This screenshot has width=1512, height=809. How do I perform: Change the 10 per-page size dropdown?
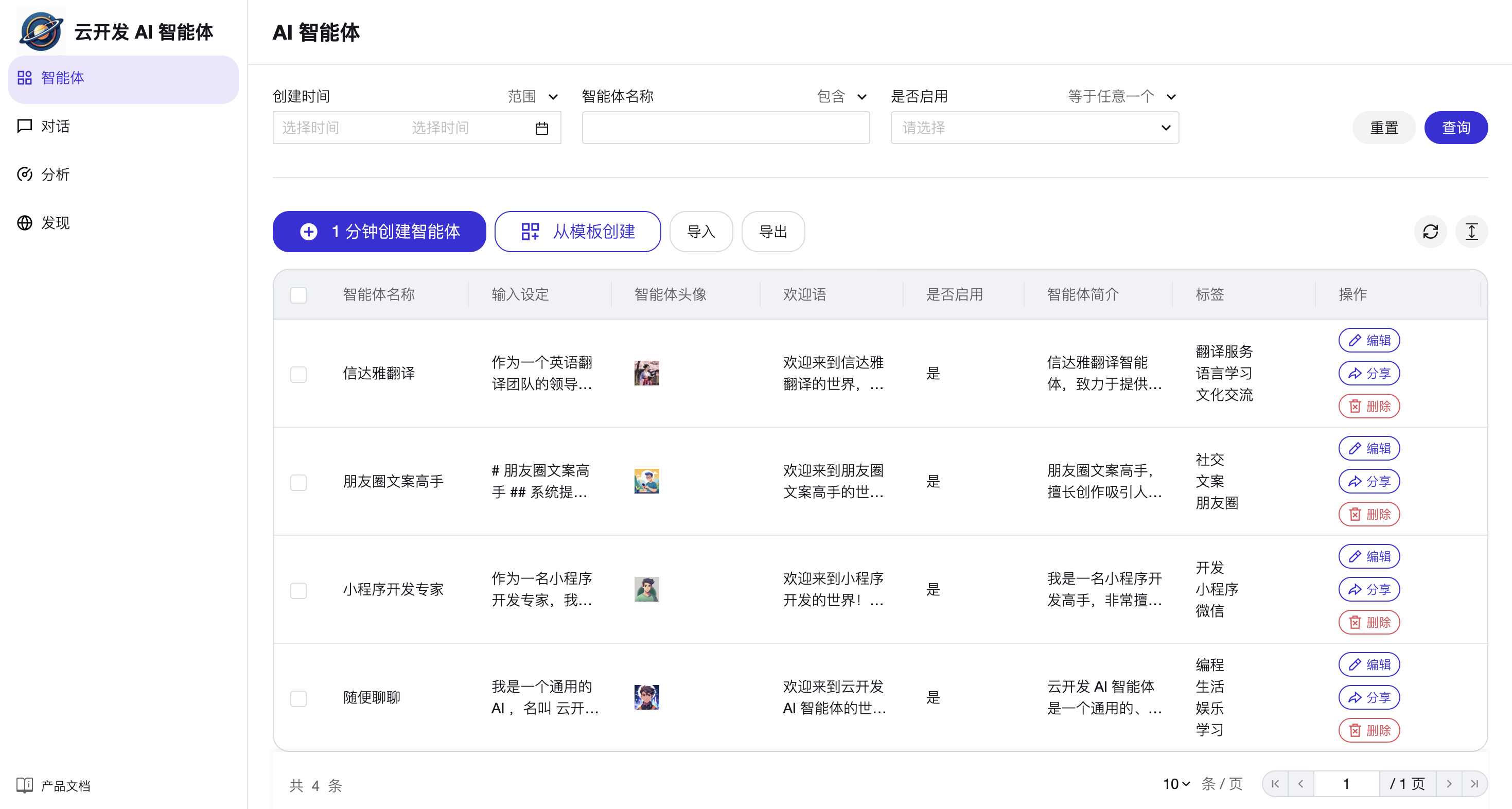tap(1175, 784)
